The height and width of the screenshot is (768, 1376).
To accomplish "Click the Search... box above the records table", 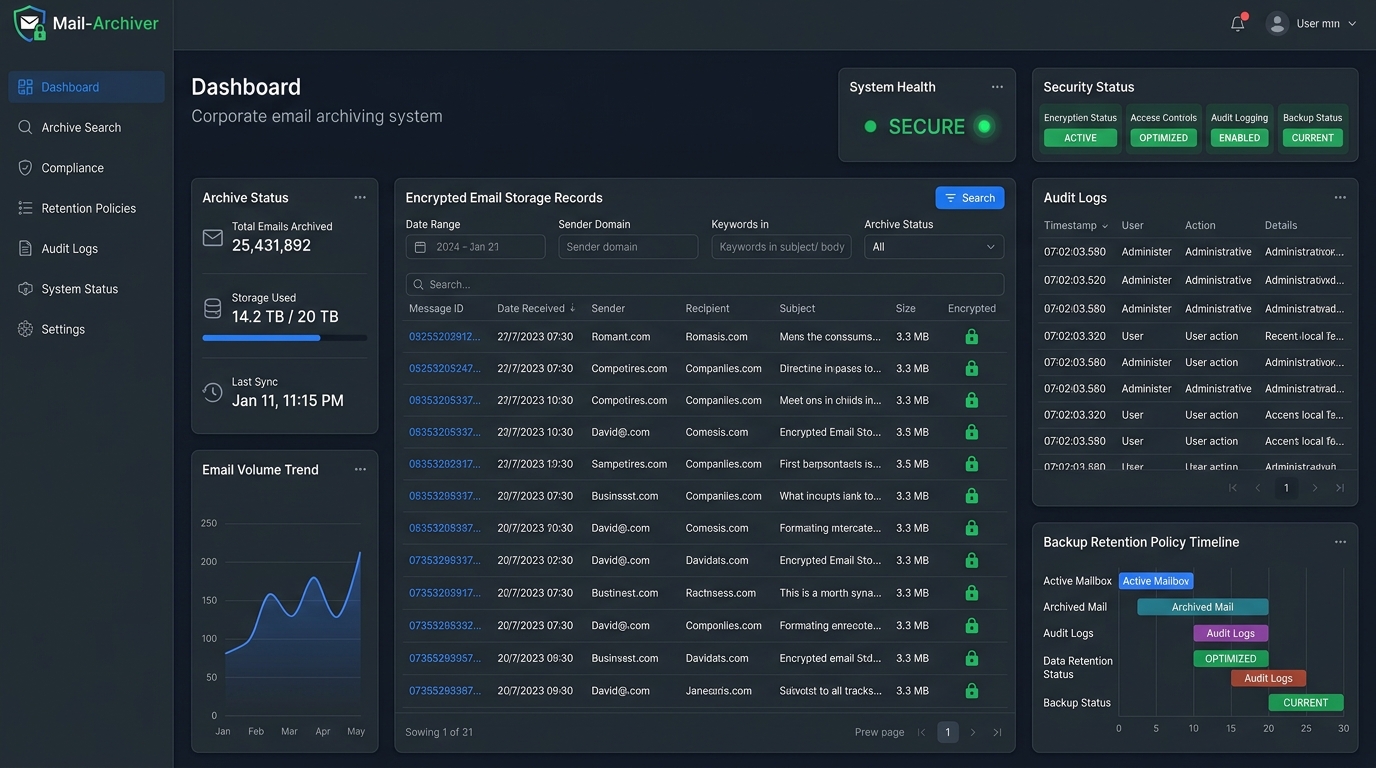I will 705,284.
